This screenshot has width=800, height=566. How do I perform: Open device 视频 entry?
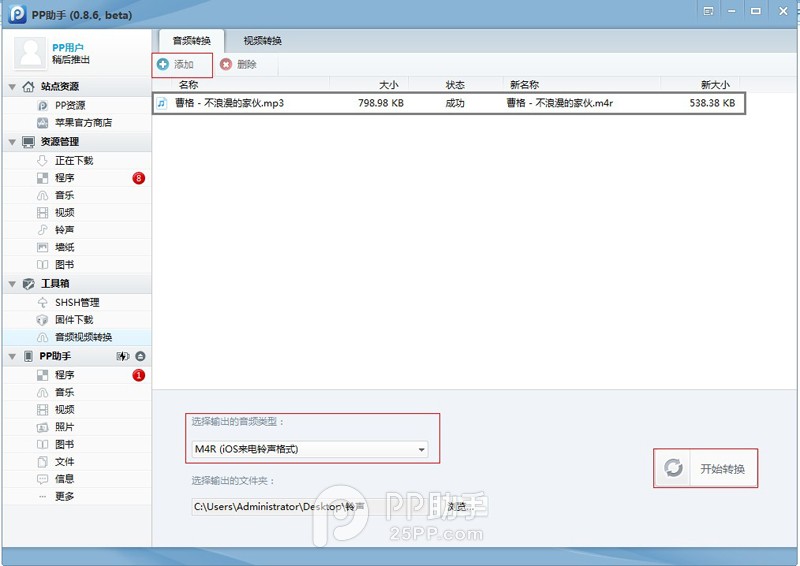click(x=77, y=410)
